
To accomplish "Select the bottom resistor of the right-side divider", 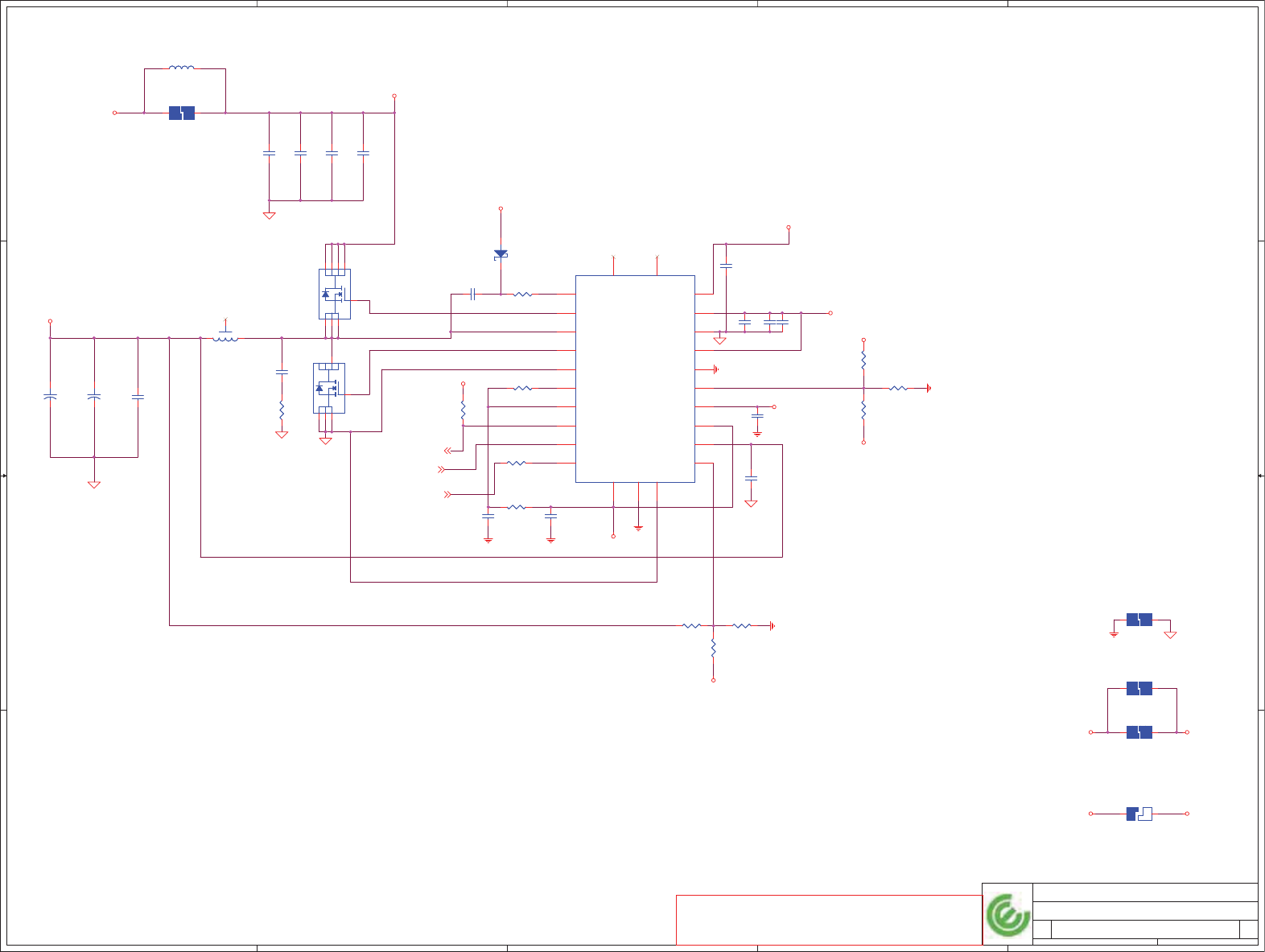I will [863, 410].
